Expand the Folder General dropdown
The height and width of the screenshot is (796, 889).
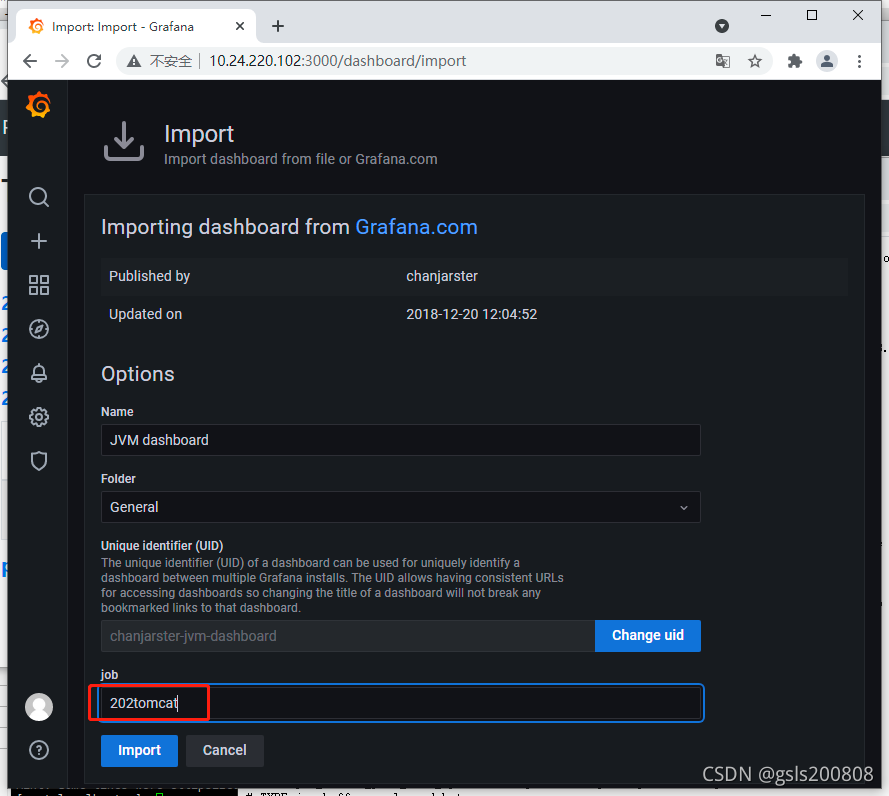click(x=400, y=507)
